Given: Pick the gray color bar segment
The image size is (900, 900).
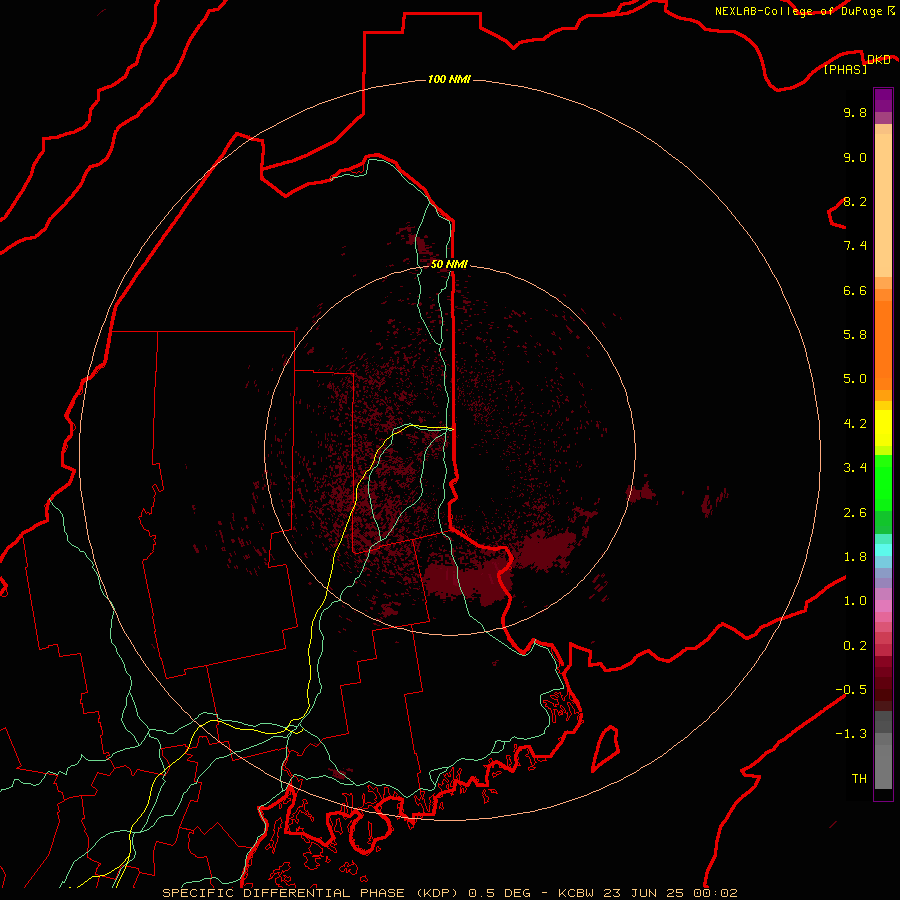Looking at the screenshot, I should (883, 761).
